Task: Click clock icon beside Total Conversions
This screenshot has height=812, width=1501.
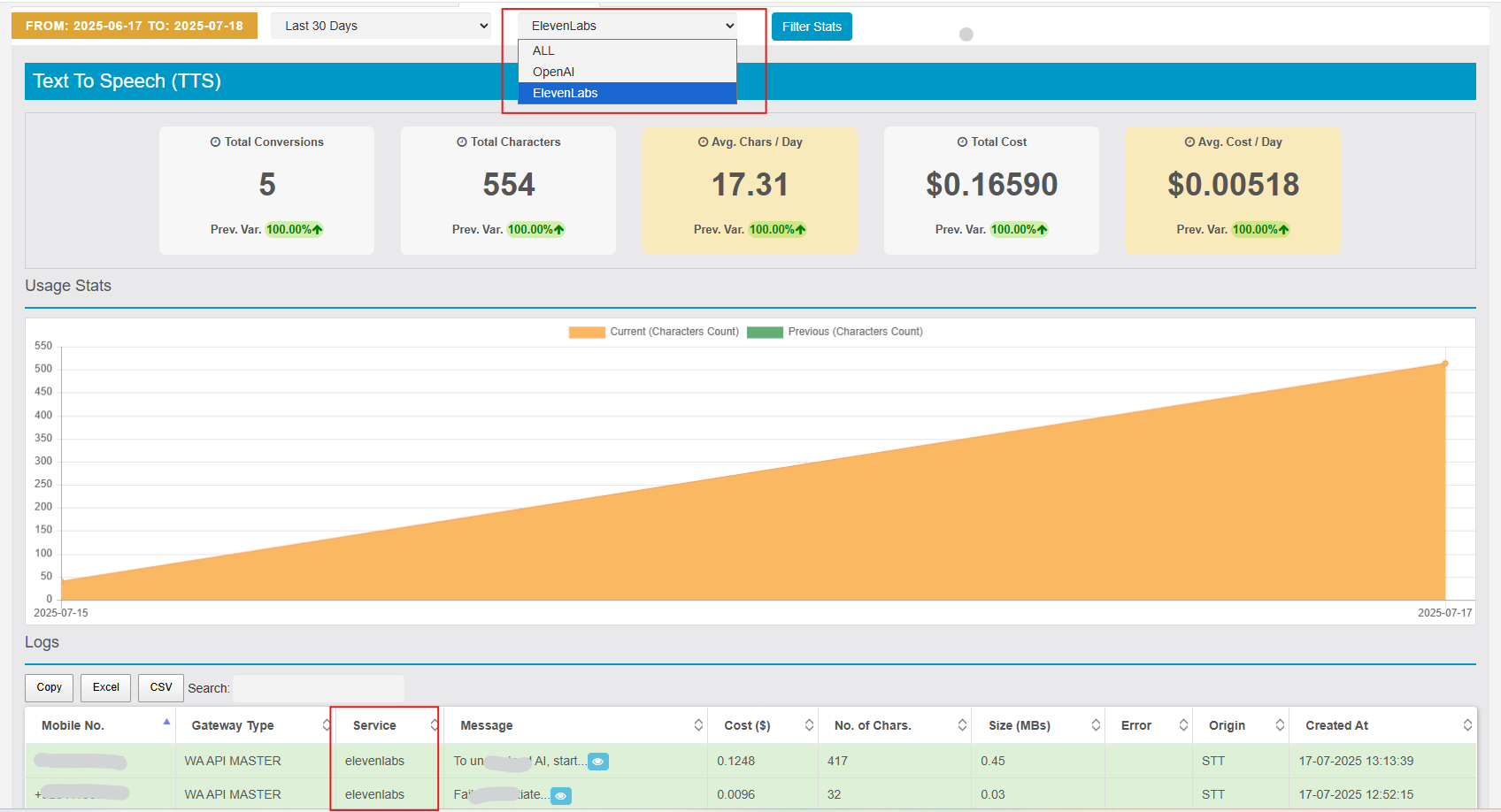Action: [x=215, y=142]
